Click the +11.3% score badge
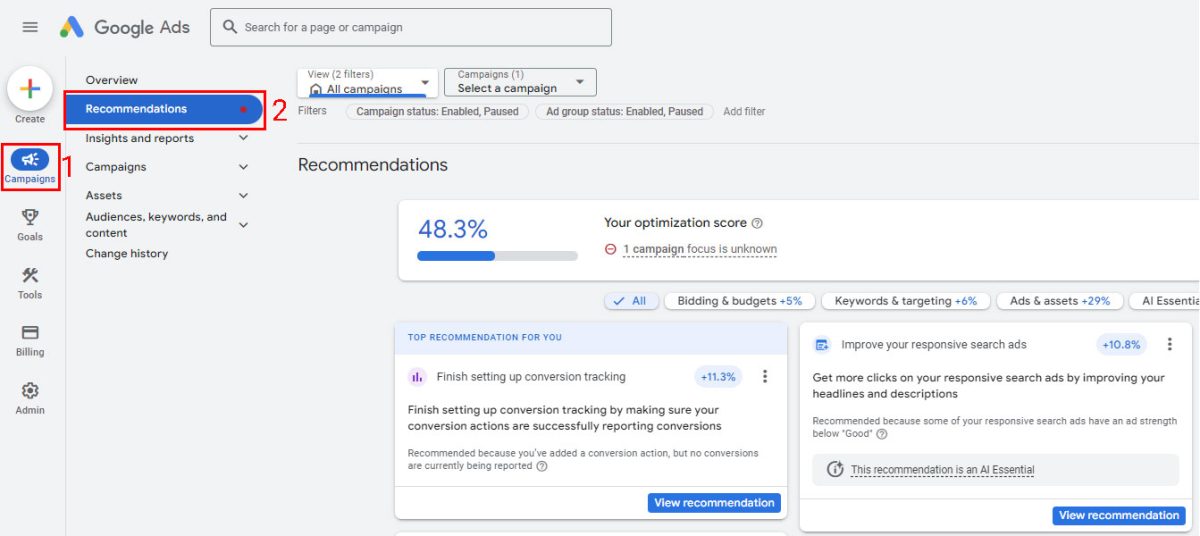This screenshot has height=536, width=1200. point(718,377)
